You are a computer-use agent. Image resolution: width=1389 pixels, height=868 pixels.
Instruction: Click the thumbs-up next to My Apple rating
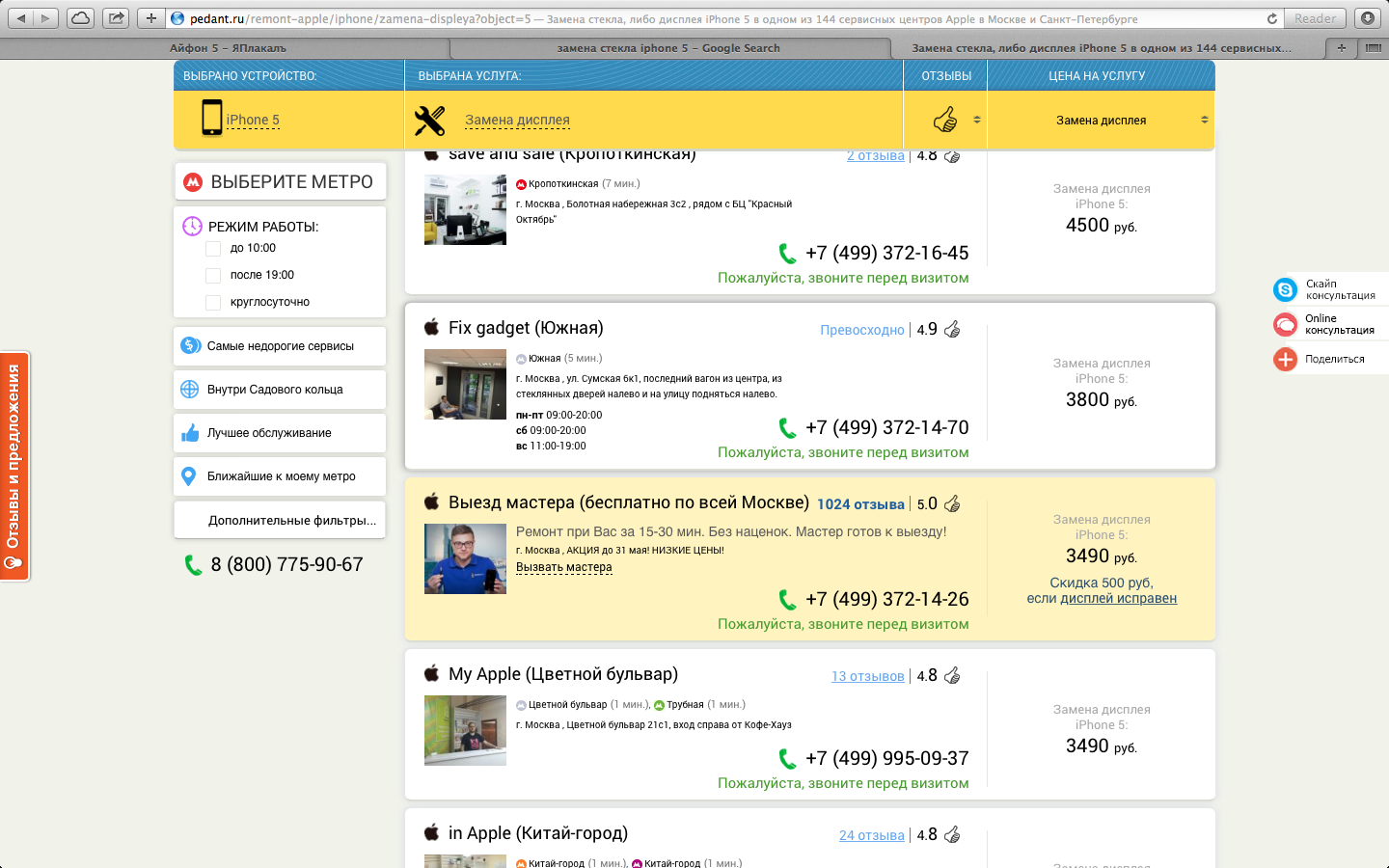pos(952,675)
